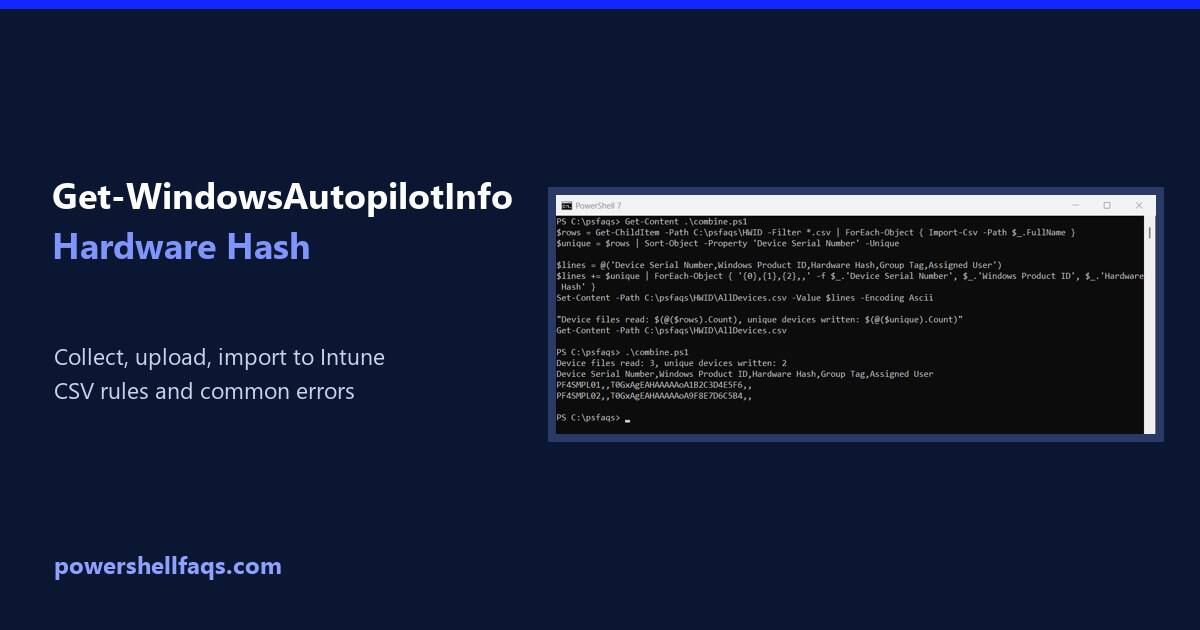Click the 'Get-Content -Path C:\psfaqs\HWID\AllDevices.csv' line
This screenshot has height=630, width=1200.
672,330
